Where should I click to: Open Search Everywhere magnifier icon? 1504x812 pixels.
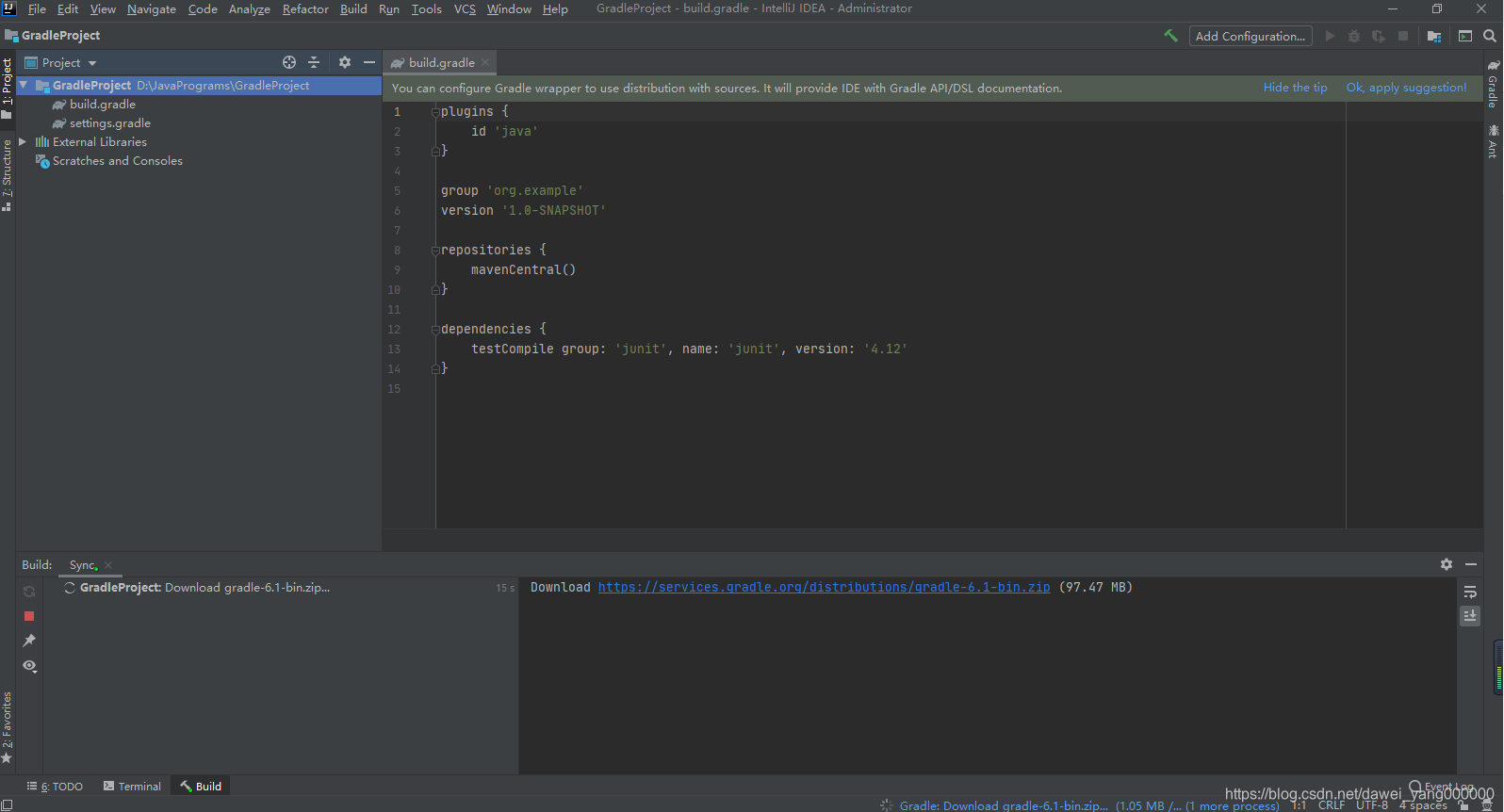point(1490,36)
